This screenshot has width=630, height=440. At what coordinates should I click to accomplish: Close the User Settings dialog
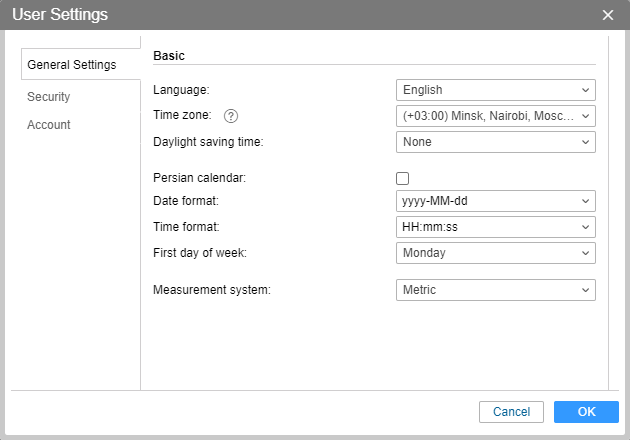[607, 15]
